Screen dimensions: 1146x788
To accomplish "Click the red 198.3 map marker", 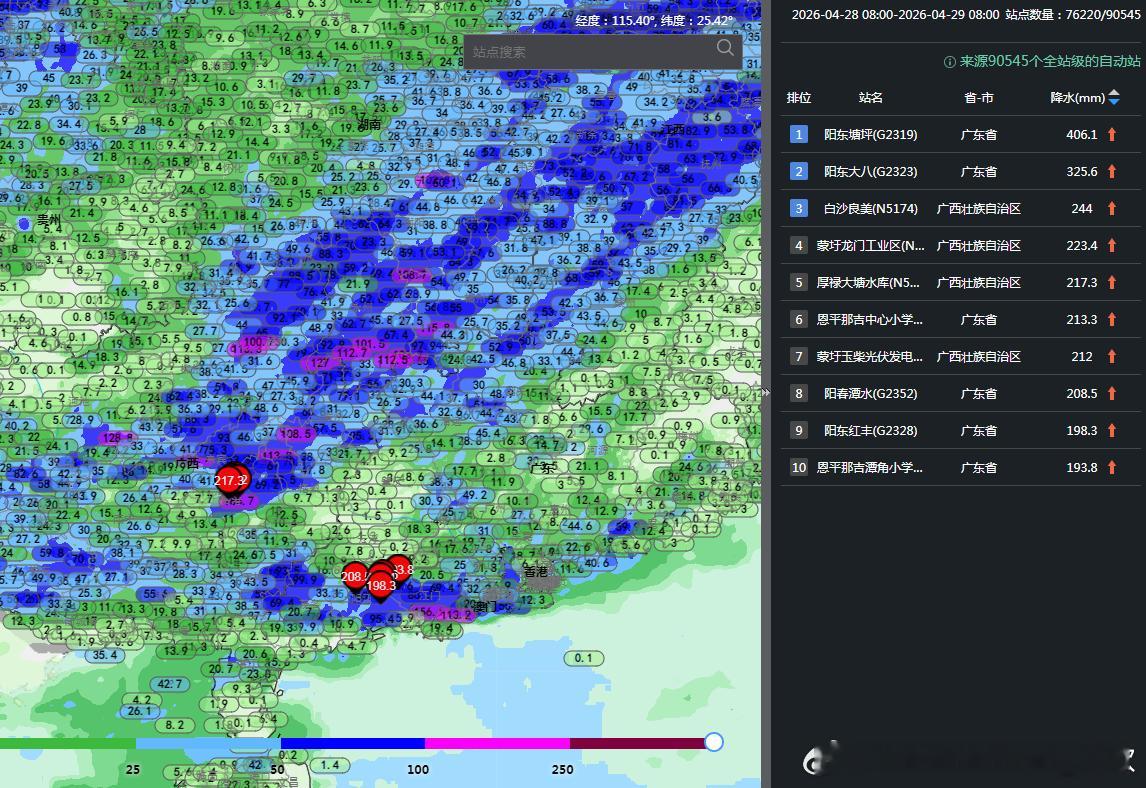I will pyautogui.click(x=381, y=585).
